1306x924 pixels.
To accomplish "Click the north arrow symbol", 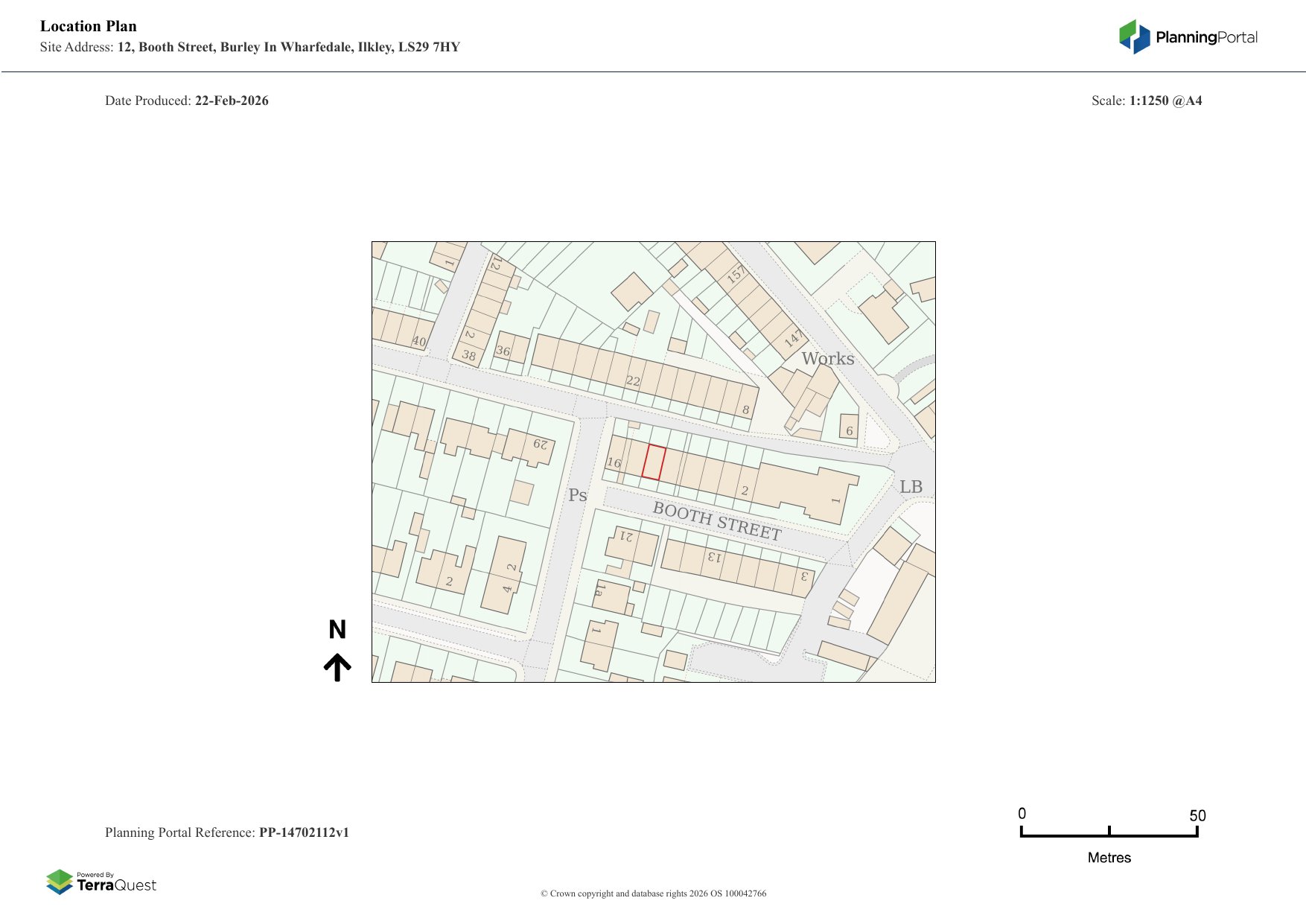I will pos(337,667).
